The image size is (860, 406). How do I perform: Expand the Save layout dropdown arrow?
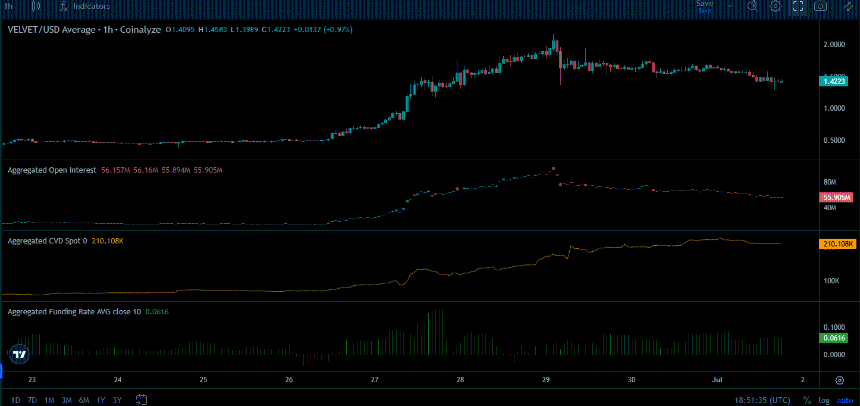pyautogui.click(x=730, y=6)
